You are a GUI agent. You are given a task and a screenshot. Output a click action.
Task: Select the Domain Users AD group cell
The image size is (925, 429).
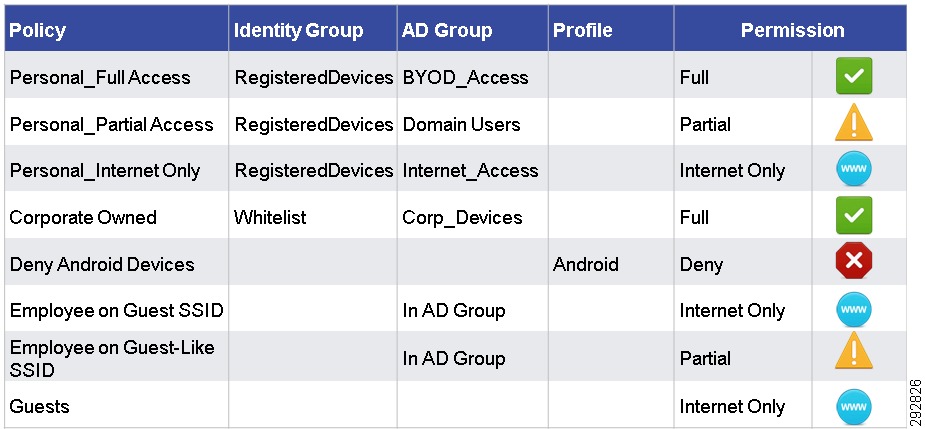461,125
